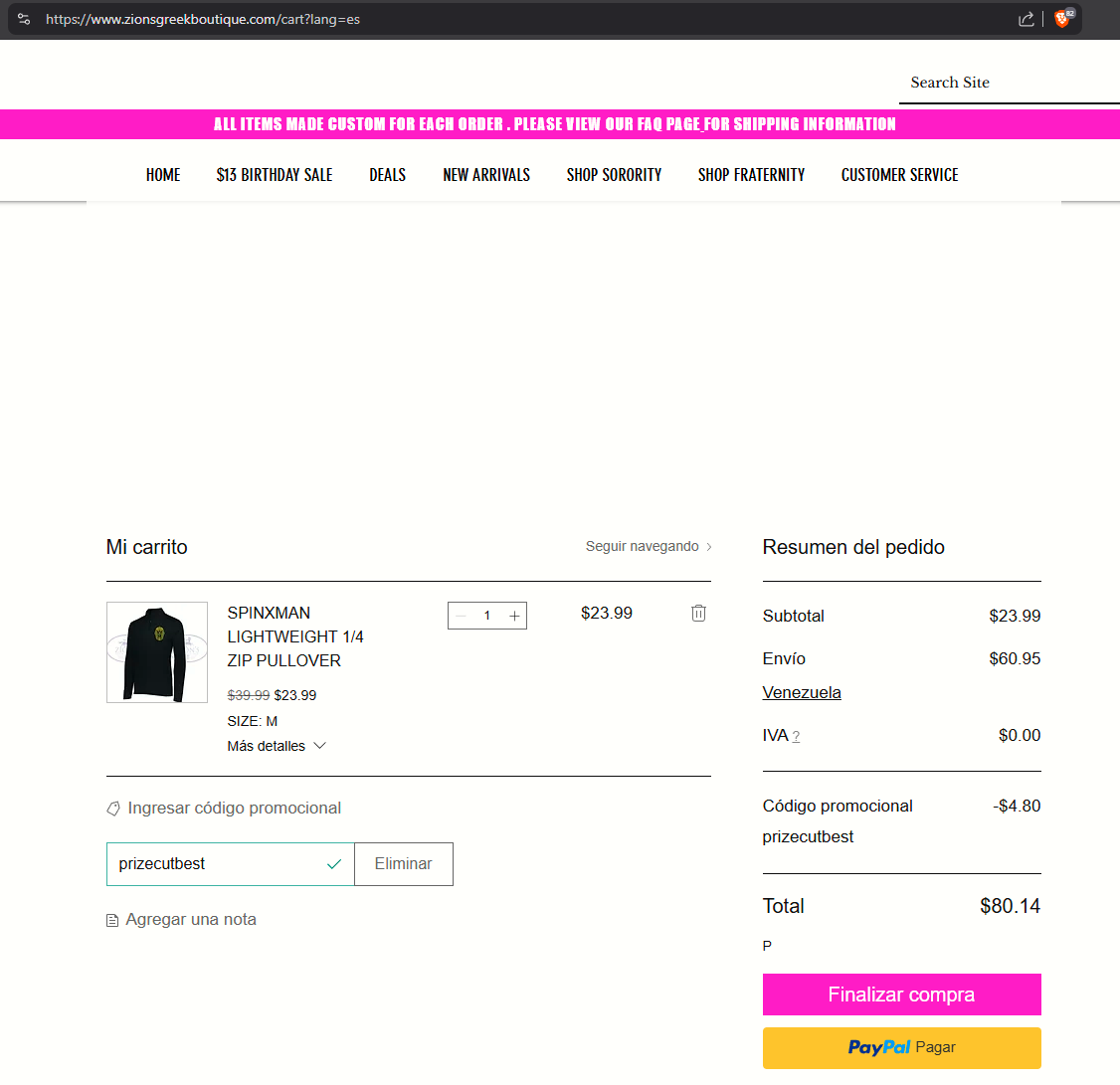The height and width of the screenshot is (1085, 1120).
Task: Open the DEALS menu item
Action: pos(387,175)
